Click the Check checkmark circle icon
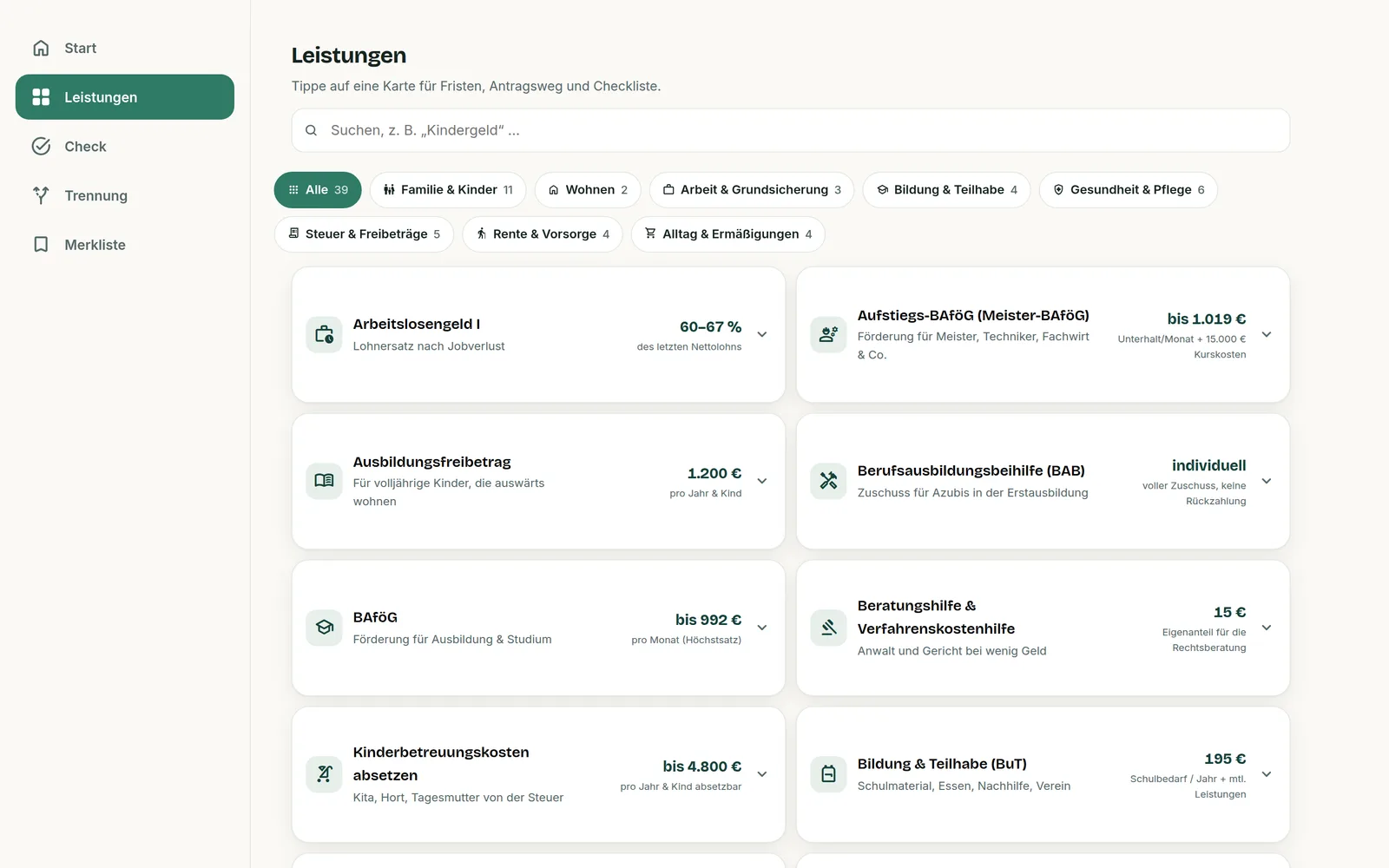Screen dimensions: 1389x868 (41, 147)
